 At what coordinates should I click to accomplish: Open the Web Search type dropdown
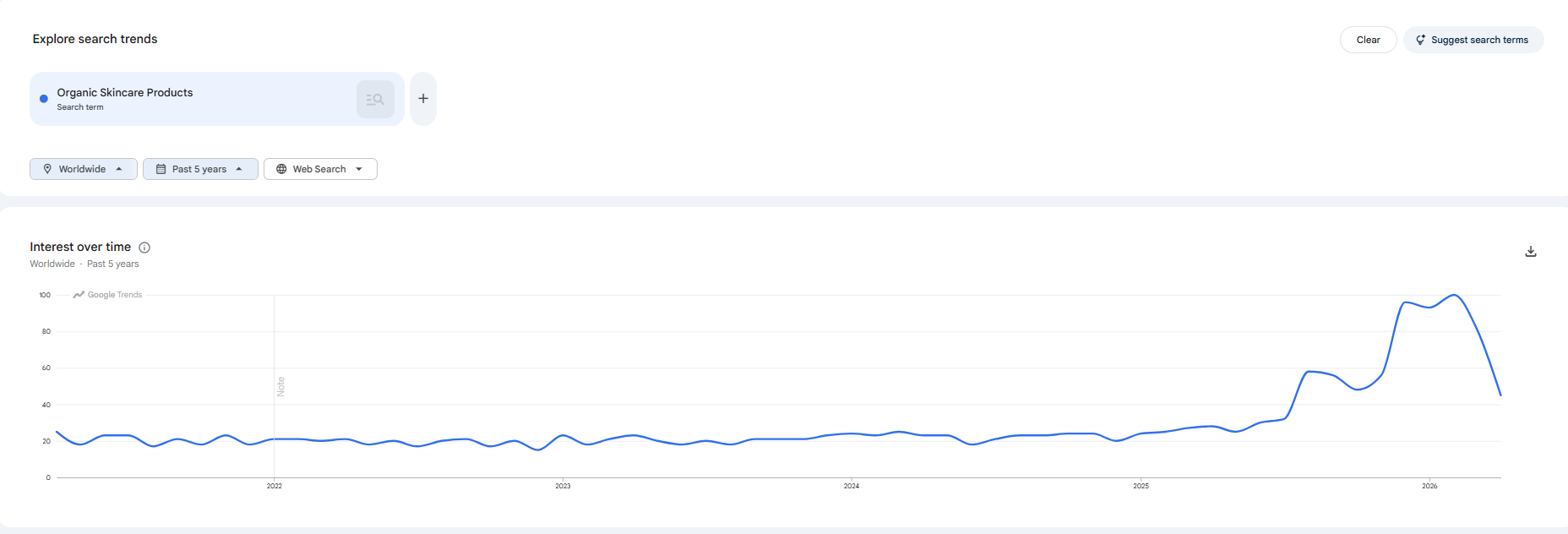(x=320, y=169)
